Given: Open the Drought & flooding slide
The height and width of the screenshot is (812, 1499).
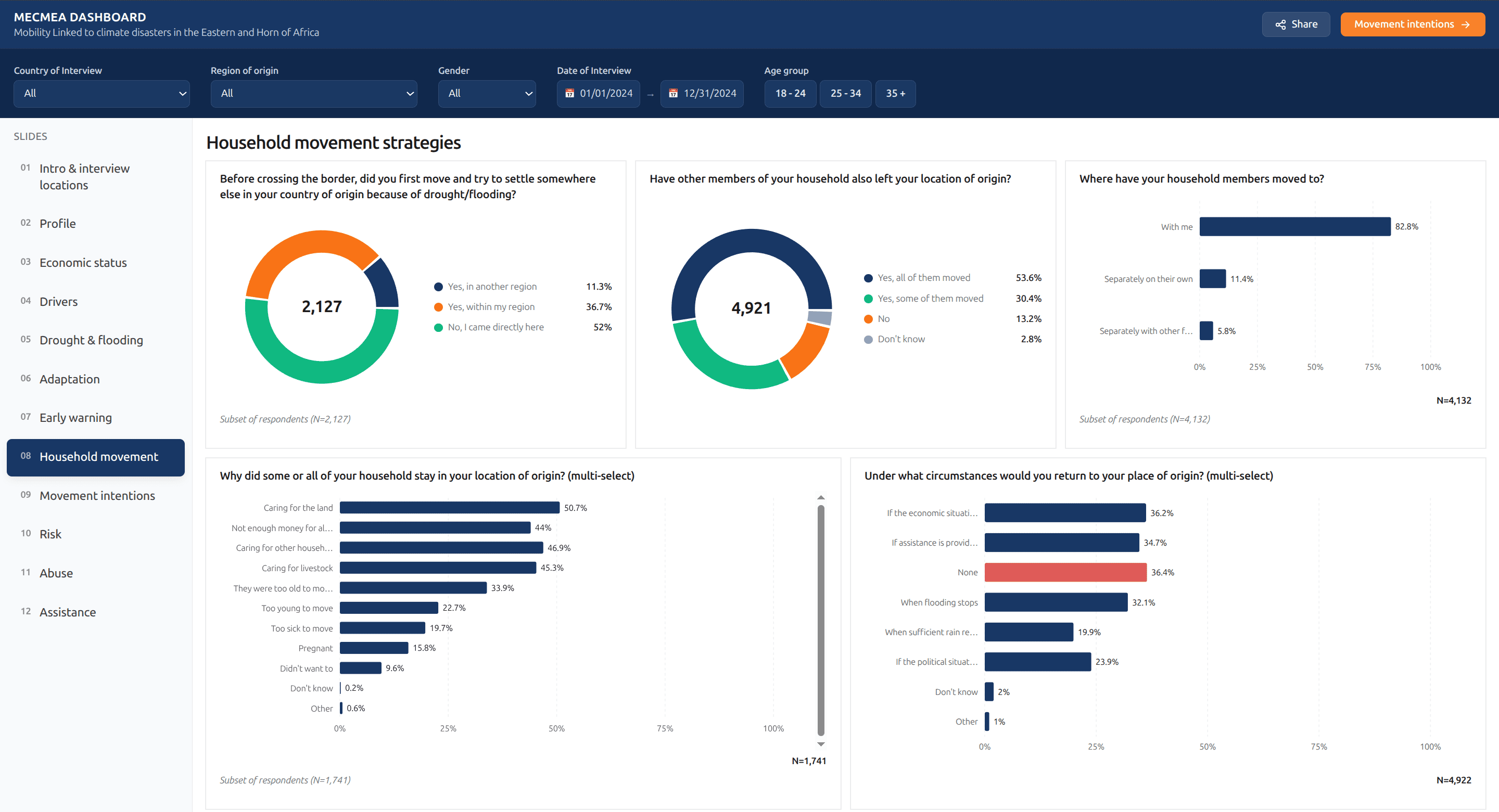Looking at the screenshot, I should click(95, 340).
